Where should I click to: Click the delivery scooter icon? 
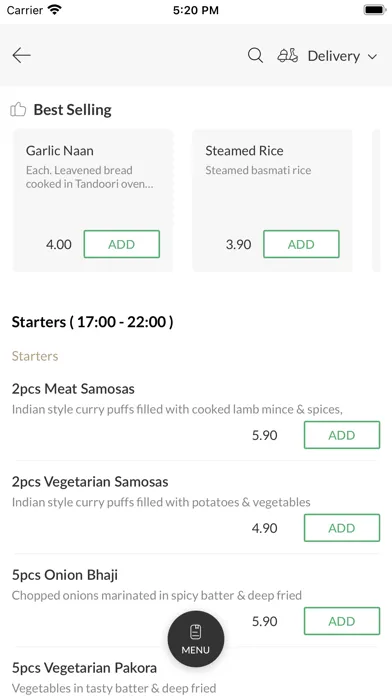[x=288, y=55]
